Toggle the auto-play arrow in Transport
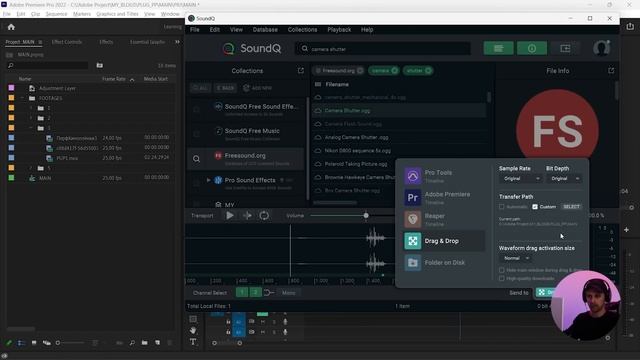Viewport: 640px width, 360px height. [x=247, y=216]
